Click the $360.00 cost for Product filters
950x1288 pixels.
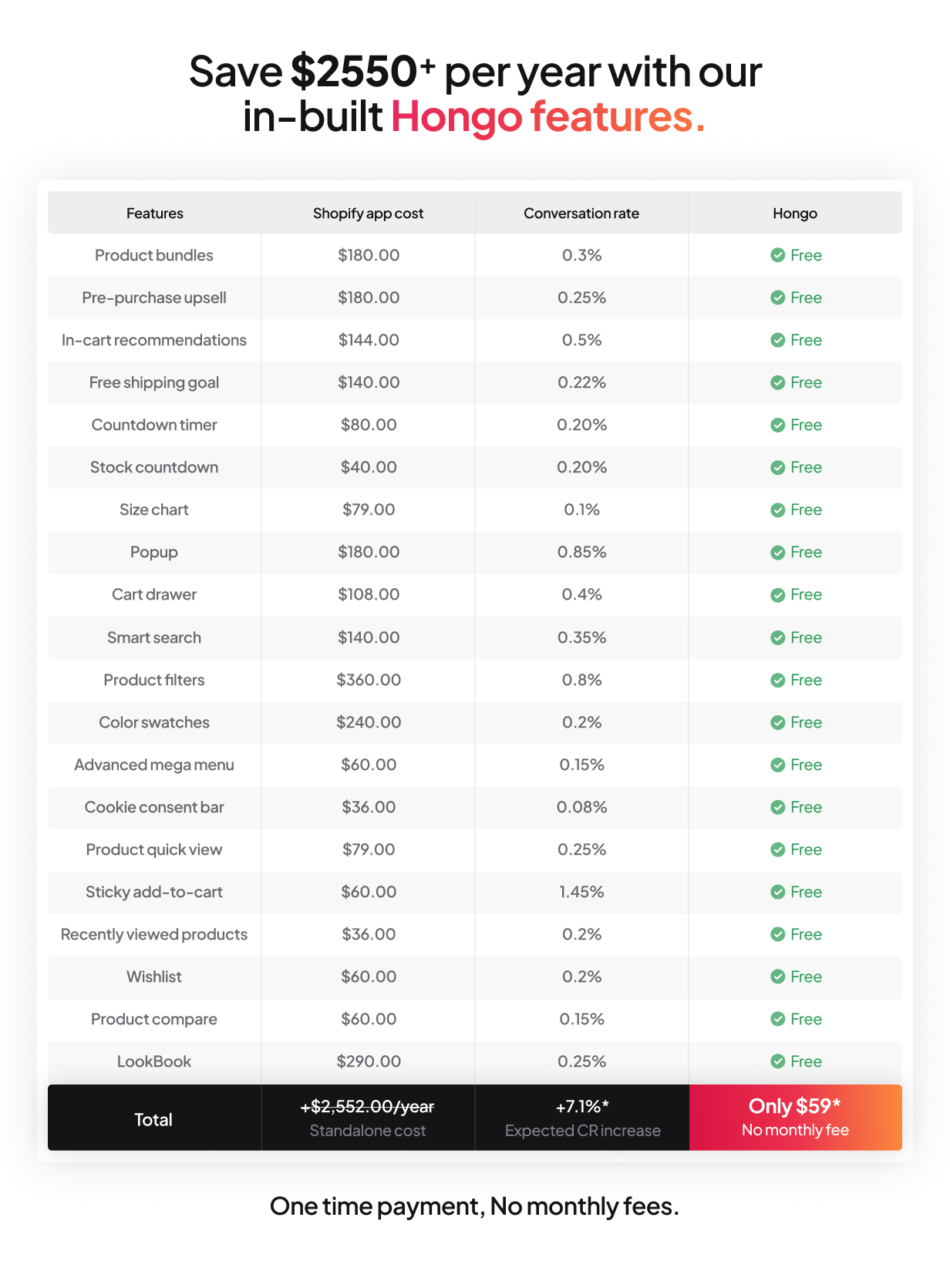pyautogui.click(x=369, y=680)
